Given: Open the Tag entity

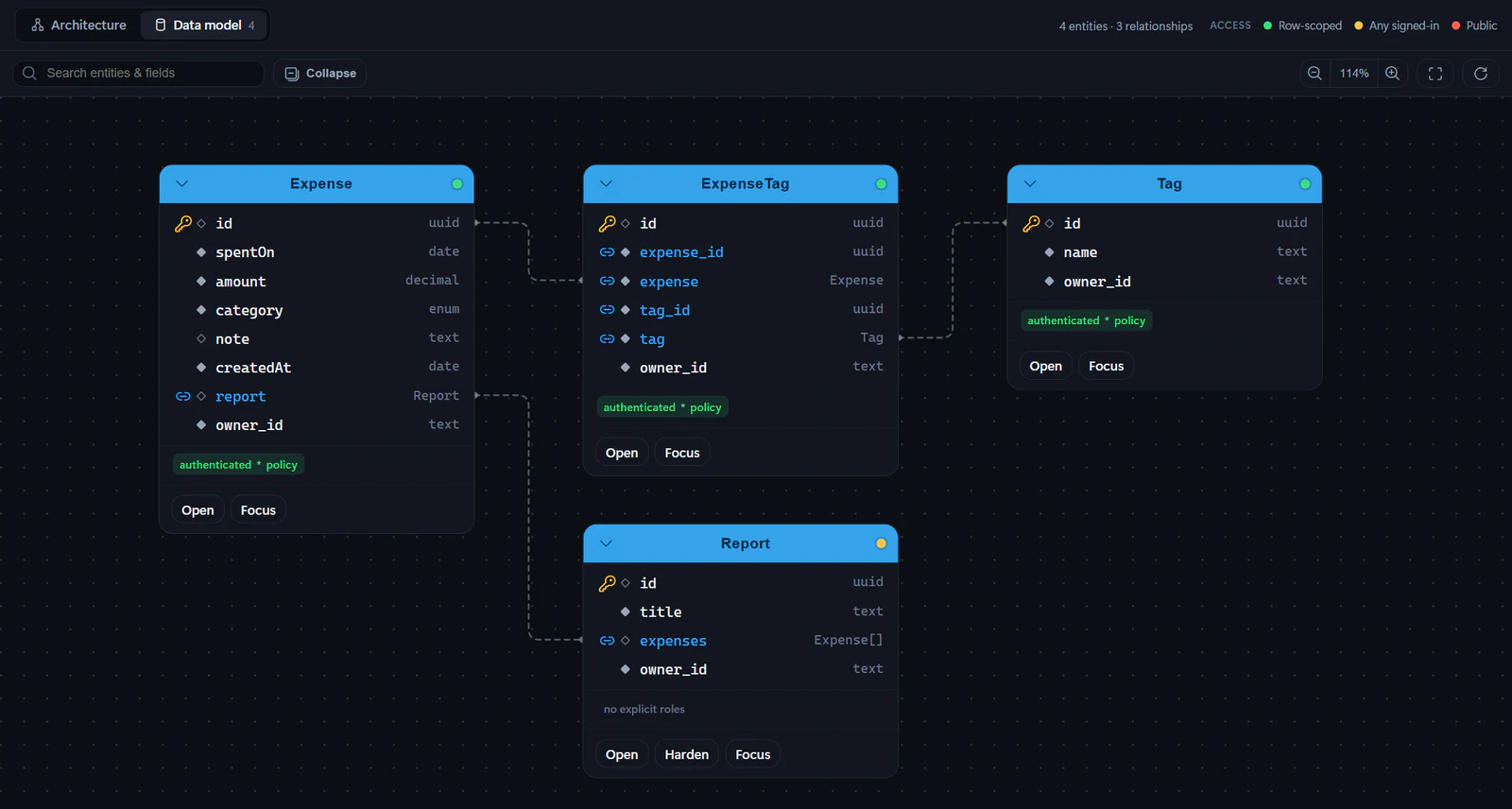Looking at the screenshot, I should tap(1046, 366).
